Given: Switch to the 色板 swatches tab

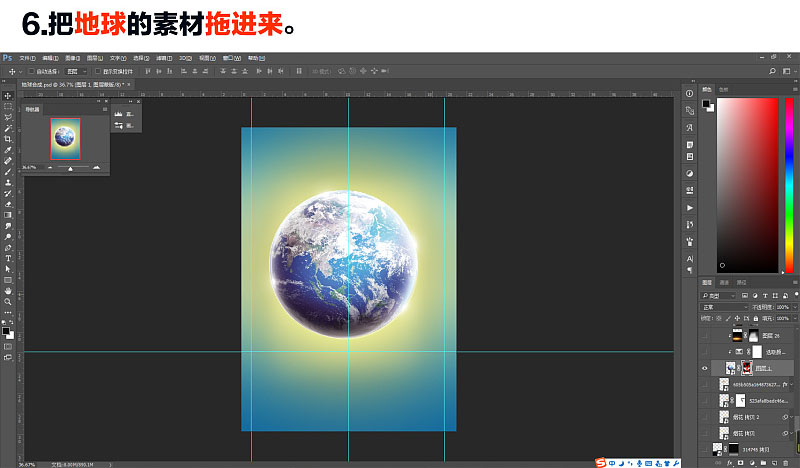Looking at the screenshot, I should [723, 89].
